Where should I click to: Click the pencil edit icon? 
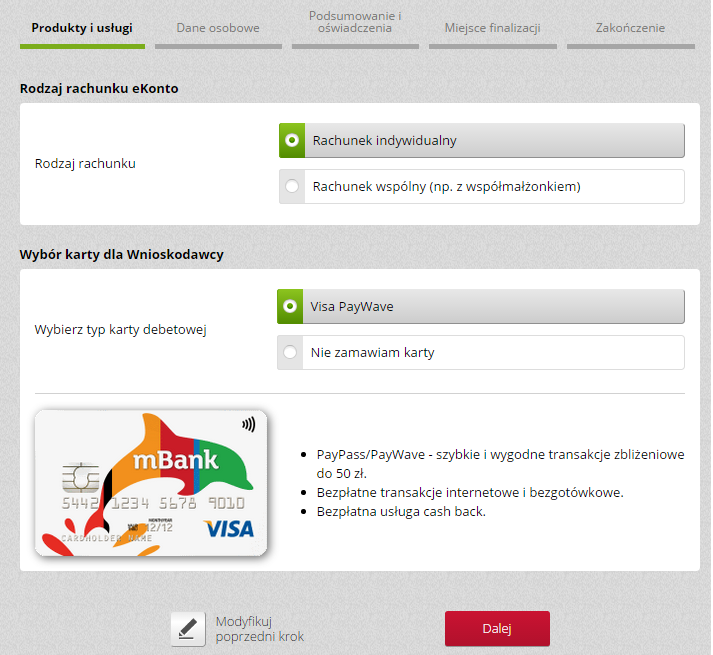coord(188,629)
